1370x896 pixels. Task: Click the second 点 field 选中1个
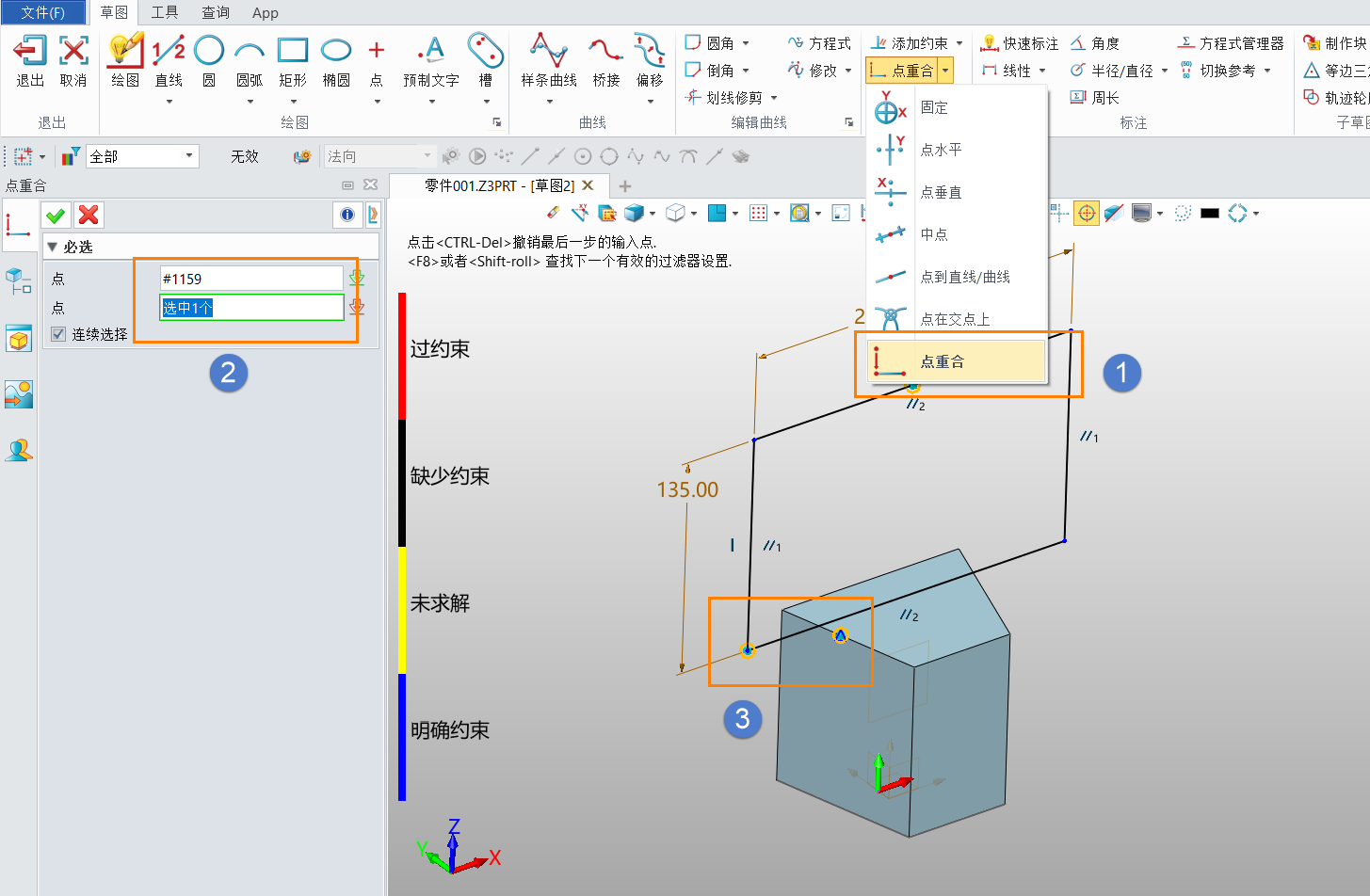point(251,307)
